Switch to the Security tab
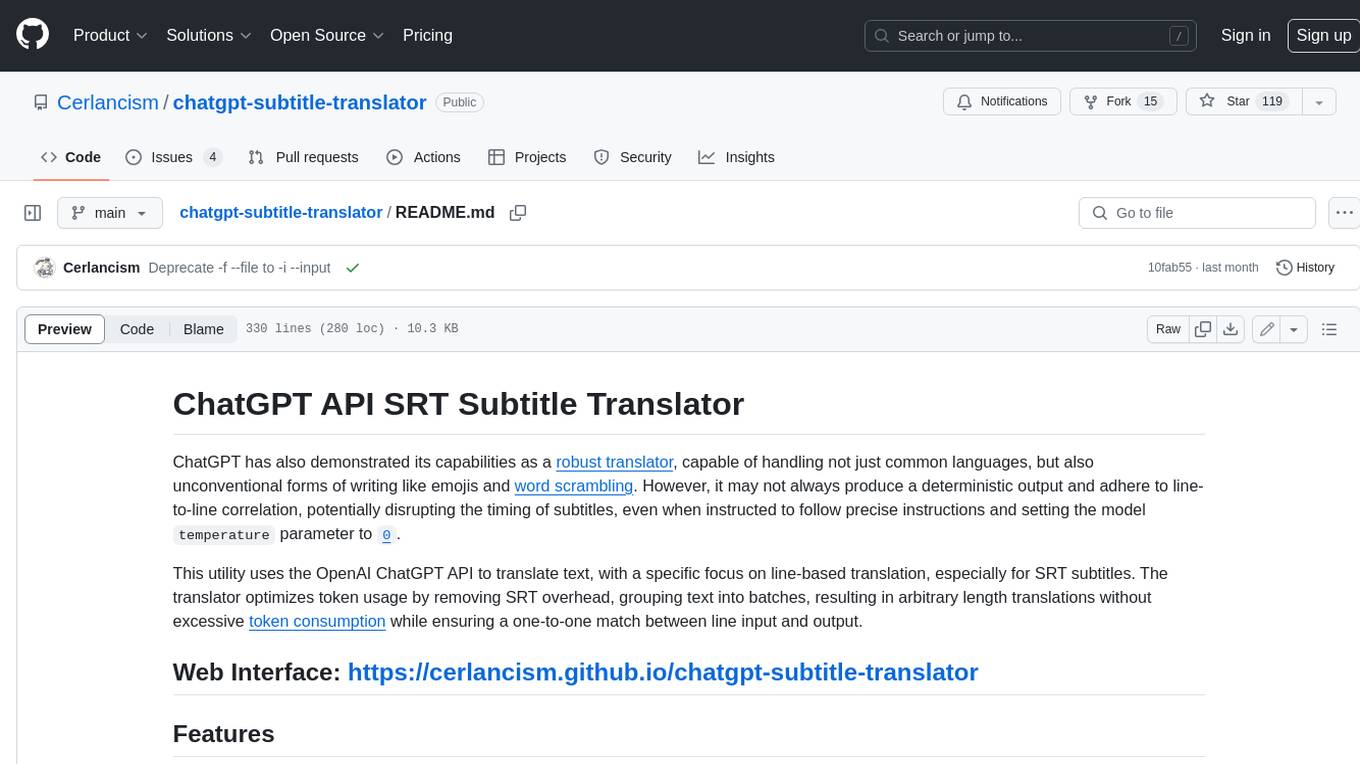 point(632,157)
